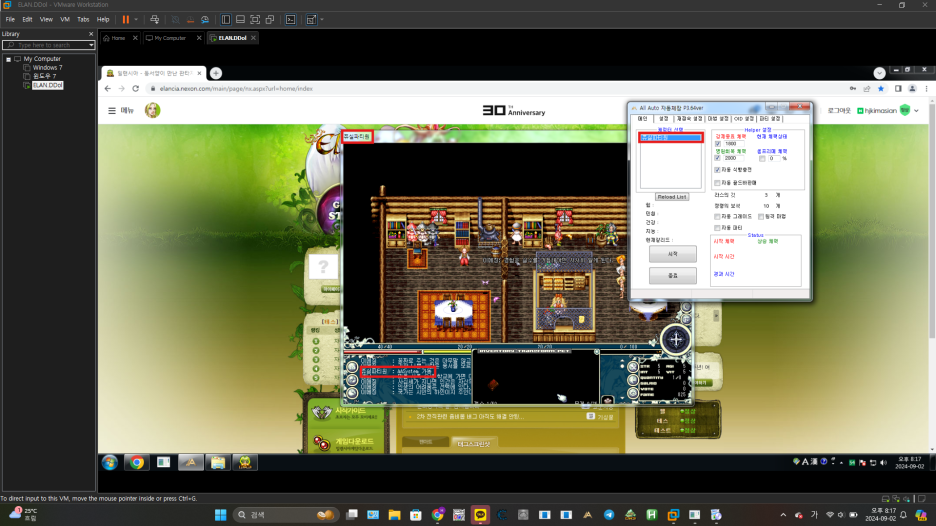
Task: Click the stretch guest display icon
Action: pos(311,20)
